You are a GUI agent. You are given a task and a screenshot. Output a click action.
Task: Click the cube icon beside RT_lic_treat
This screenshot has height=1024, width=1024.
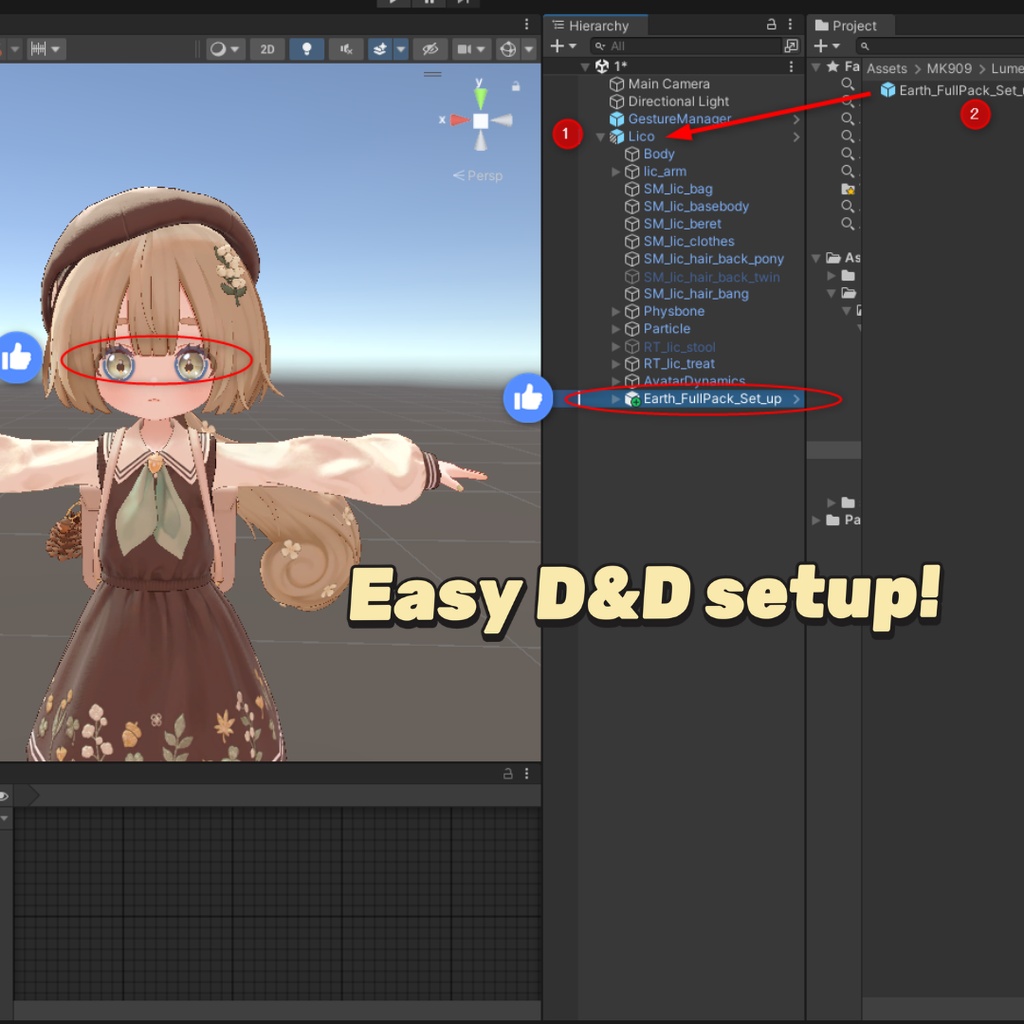click(632, 364)
